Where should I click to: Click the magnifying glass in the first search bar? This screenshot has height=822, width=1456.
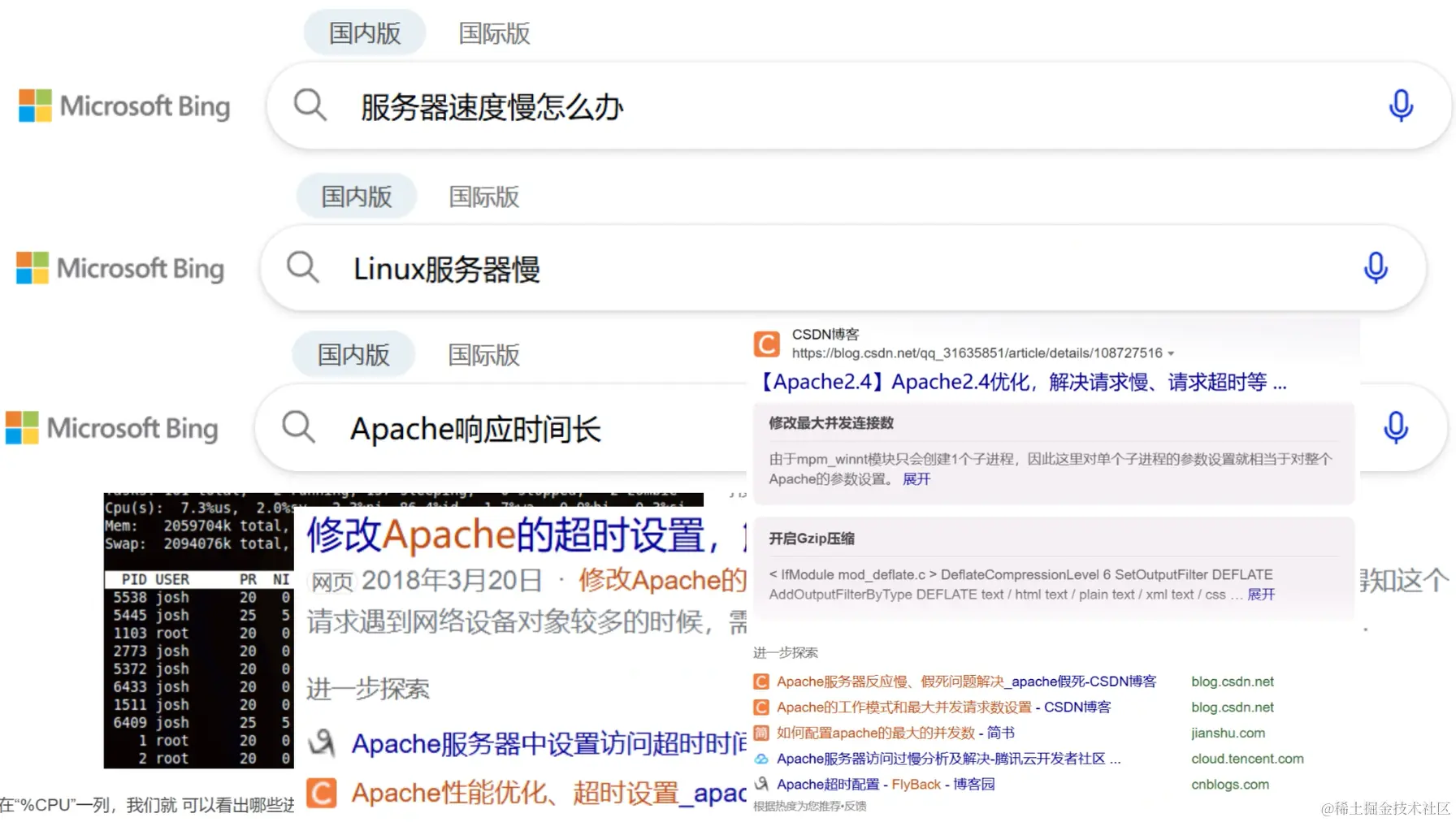click(309, 105)
